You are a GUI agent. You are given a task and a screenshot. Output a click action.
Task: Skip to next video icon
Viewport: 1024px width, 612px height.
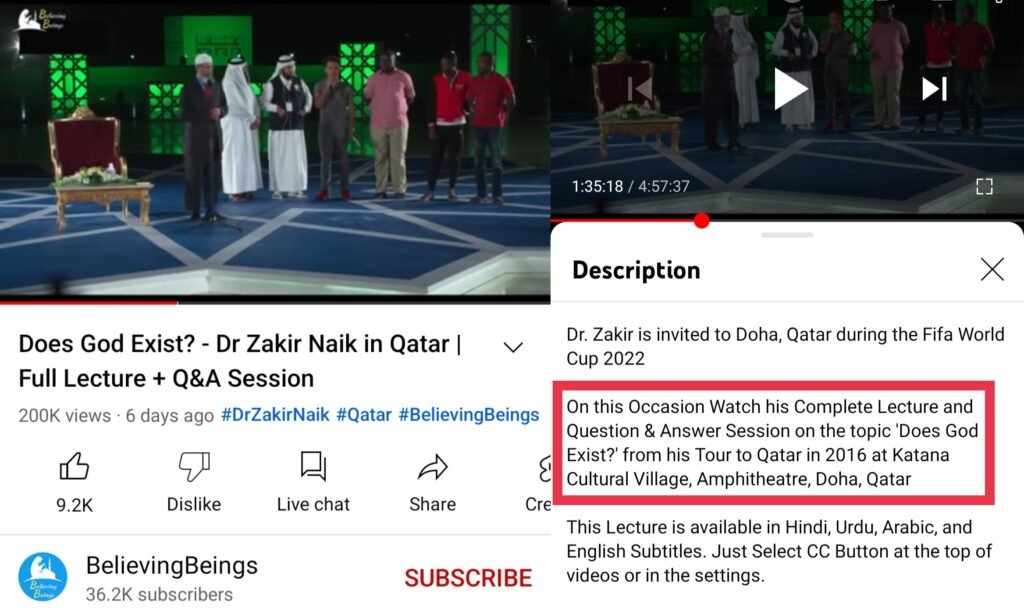click(x=935, y=89)
